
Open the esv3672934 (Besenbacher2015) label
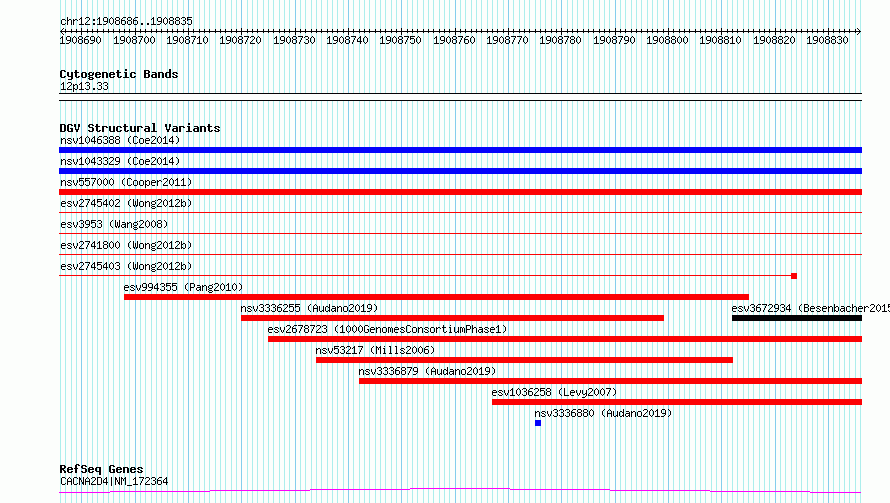click(811, 308)
